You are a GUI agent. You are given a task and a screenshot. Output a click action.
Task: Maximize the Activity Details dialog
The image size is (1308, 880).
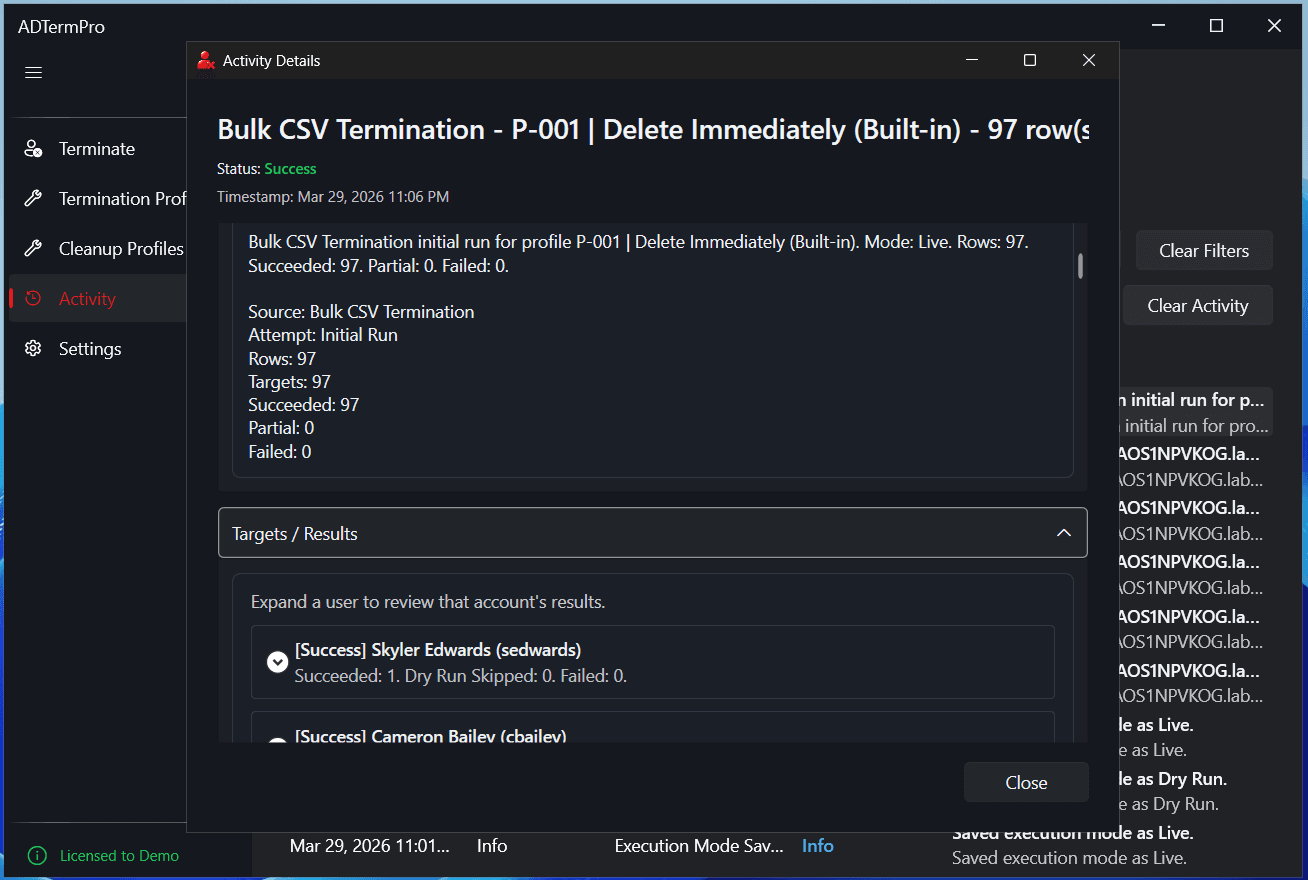pos(1030,61)
